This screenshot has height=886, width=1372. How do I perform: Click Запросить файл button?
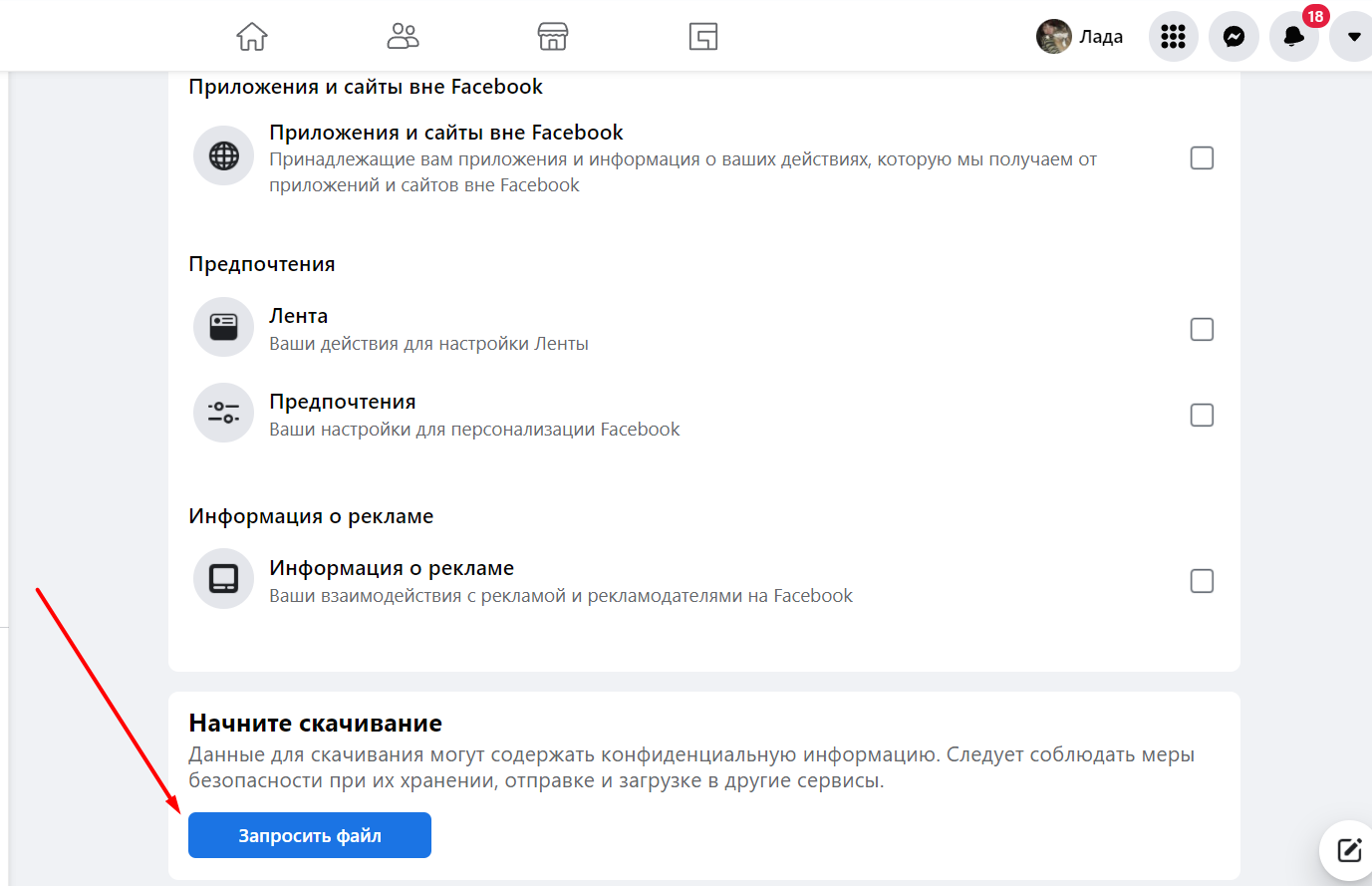tap(310, 835)
